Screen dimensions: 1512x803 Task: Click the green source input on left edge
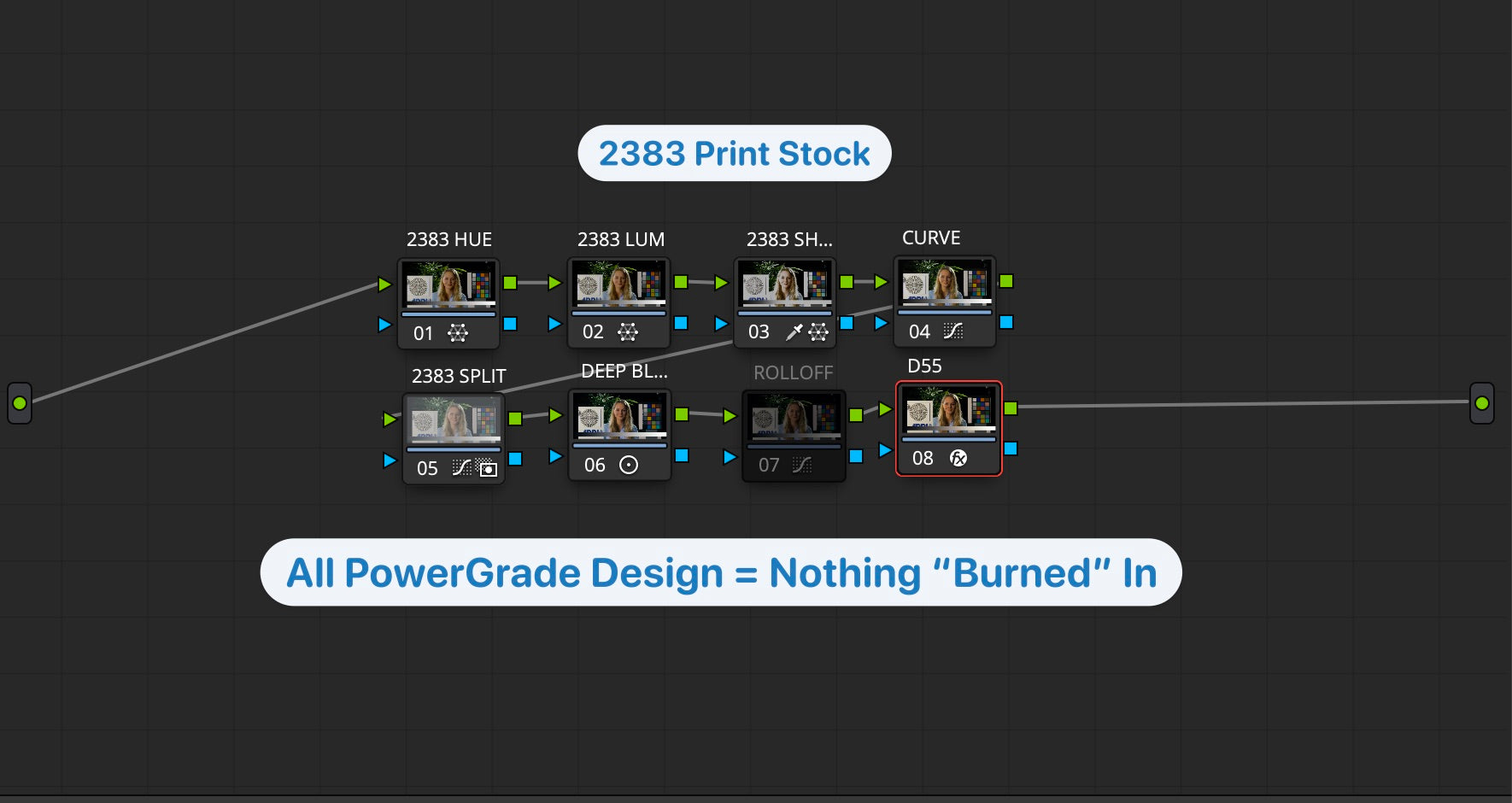point(20,403)
